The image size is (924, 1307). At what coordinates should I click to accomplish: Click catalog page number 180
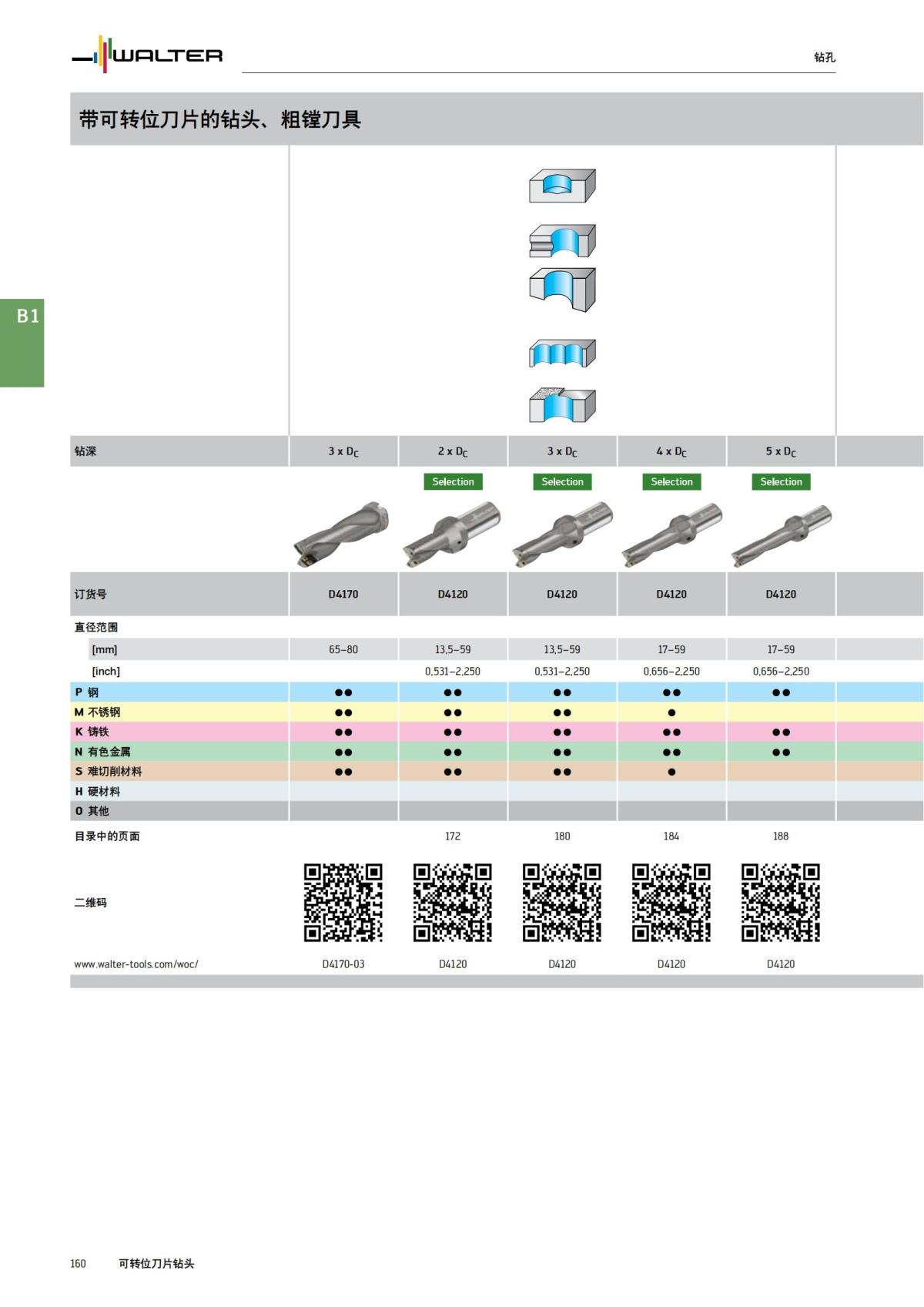pos(562,836)
